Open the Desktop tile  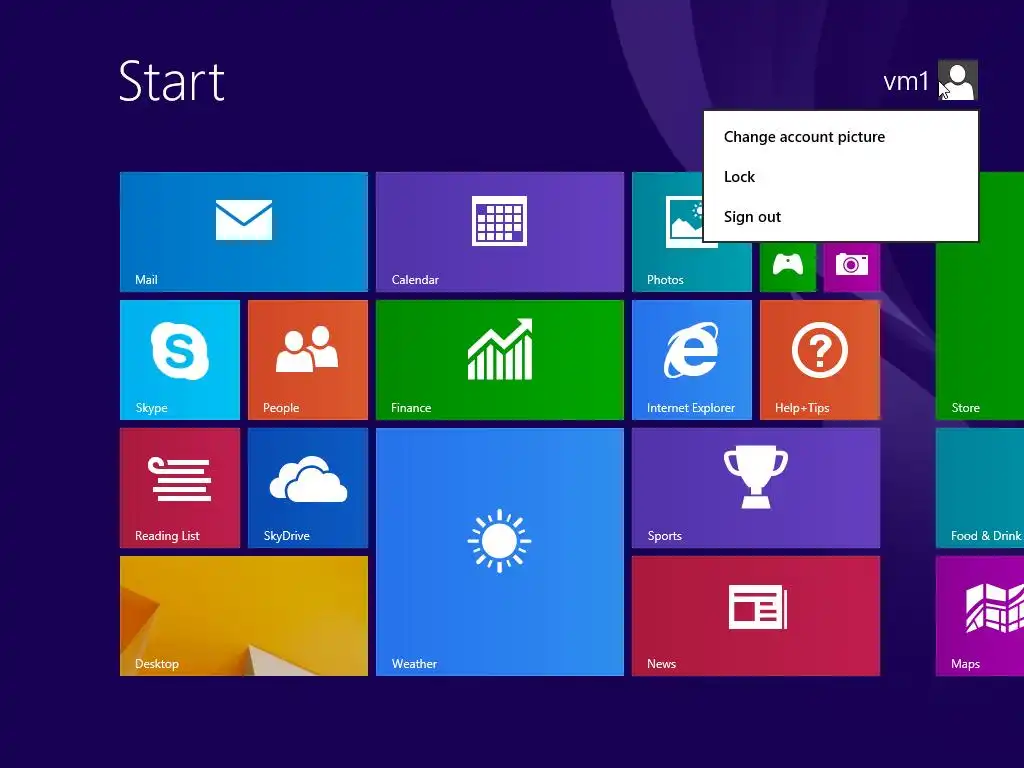[x=244, y=616]
